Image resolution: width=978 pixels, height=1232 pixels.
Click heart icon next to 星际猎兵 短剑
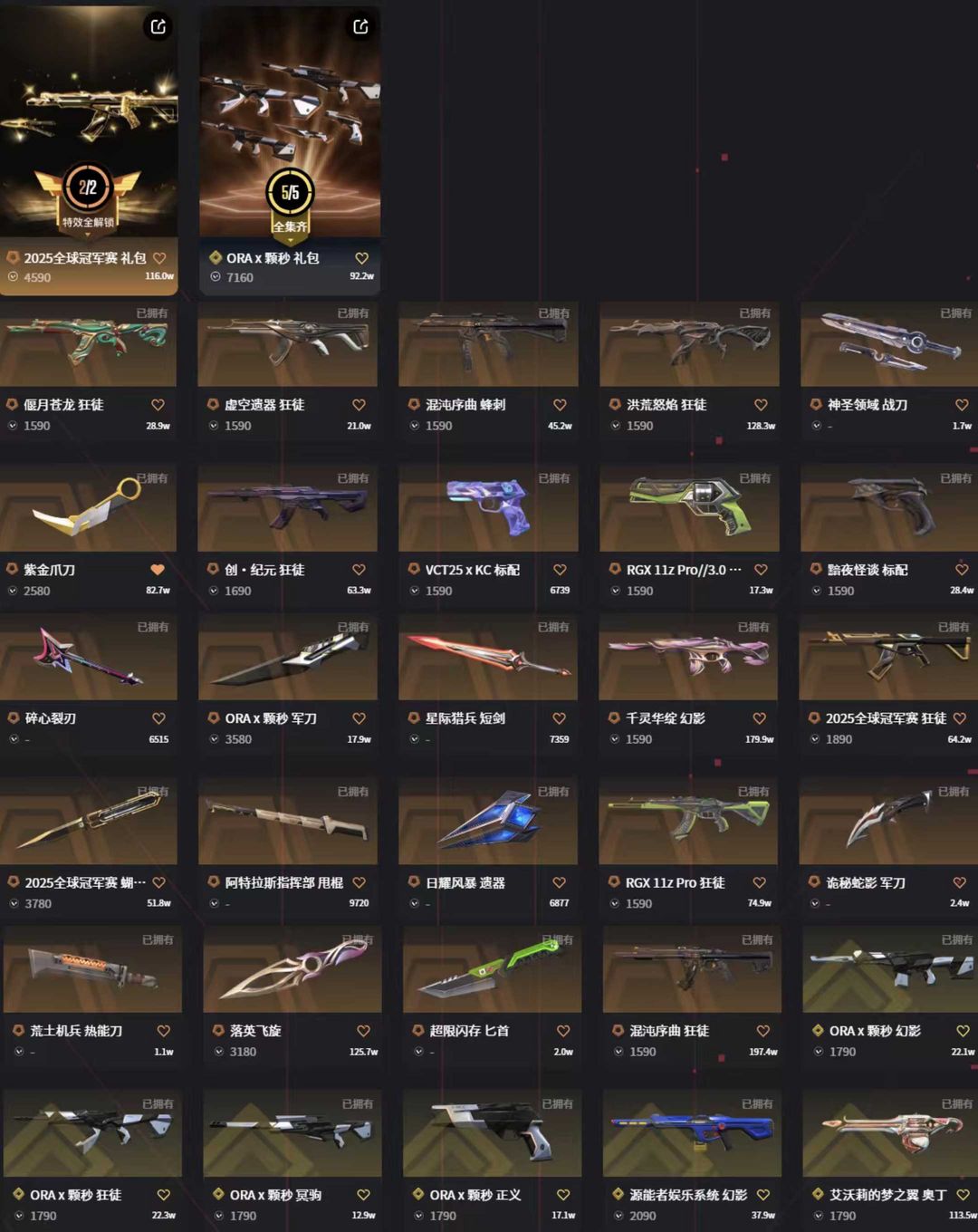559,718
